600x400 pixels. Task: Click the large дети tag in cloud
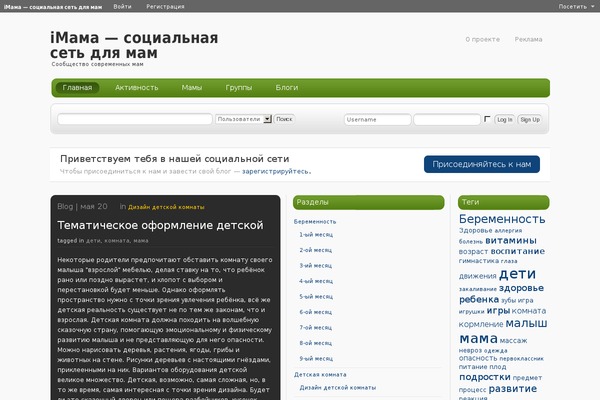tap(517, 274)
